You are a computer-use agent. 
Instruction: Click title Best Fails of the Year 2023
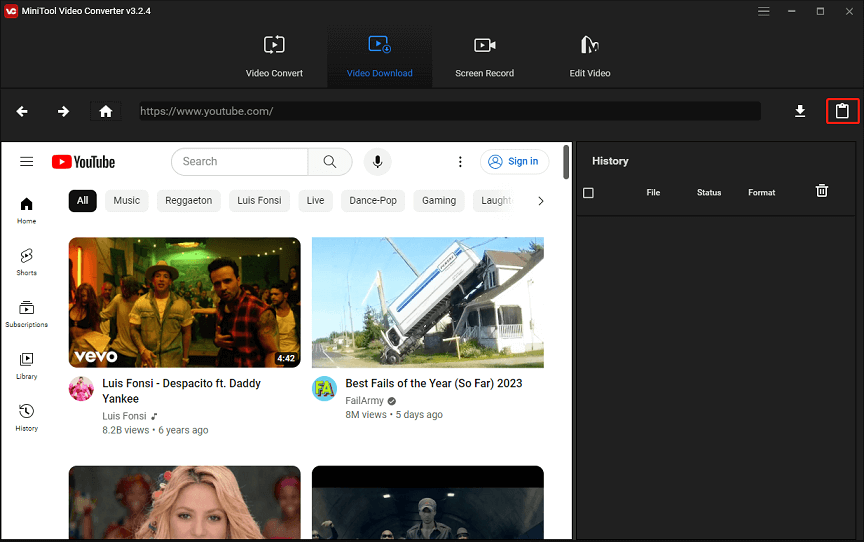coord(434,383)
